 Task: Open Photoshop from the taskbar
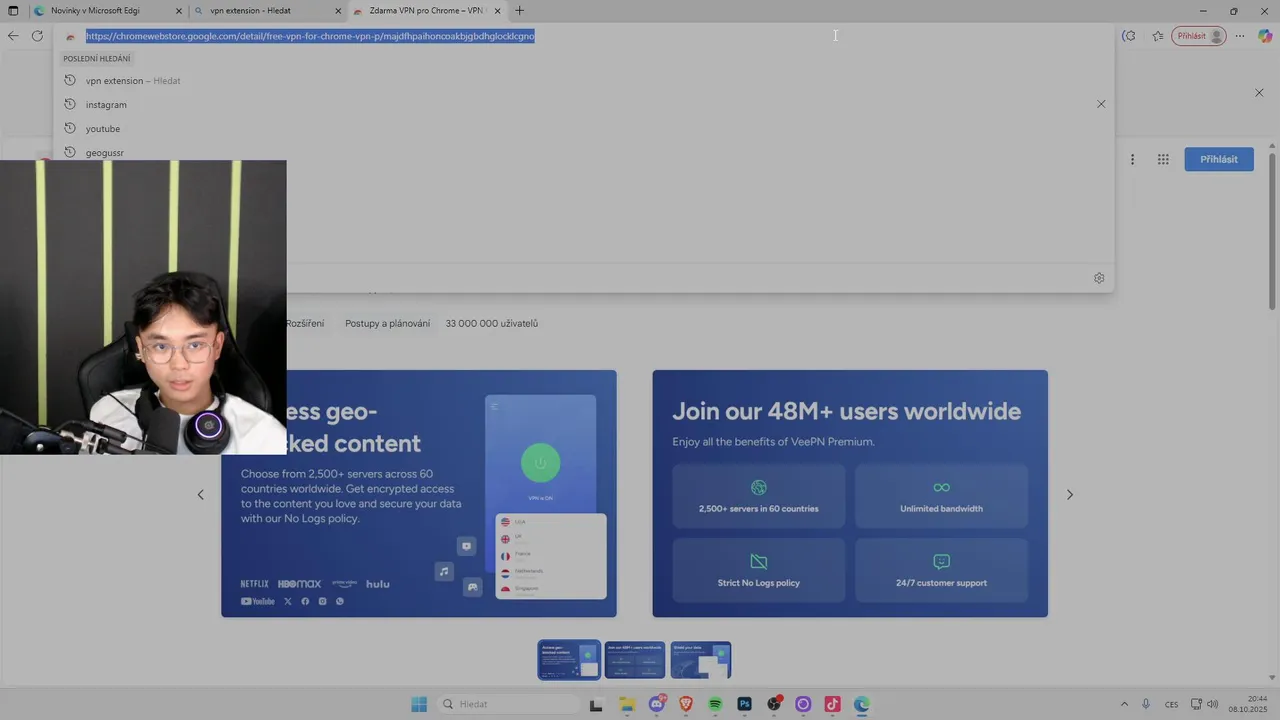pos(744,704)
